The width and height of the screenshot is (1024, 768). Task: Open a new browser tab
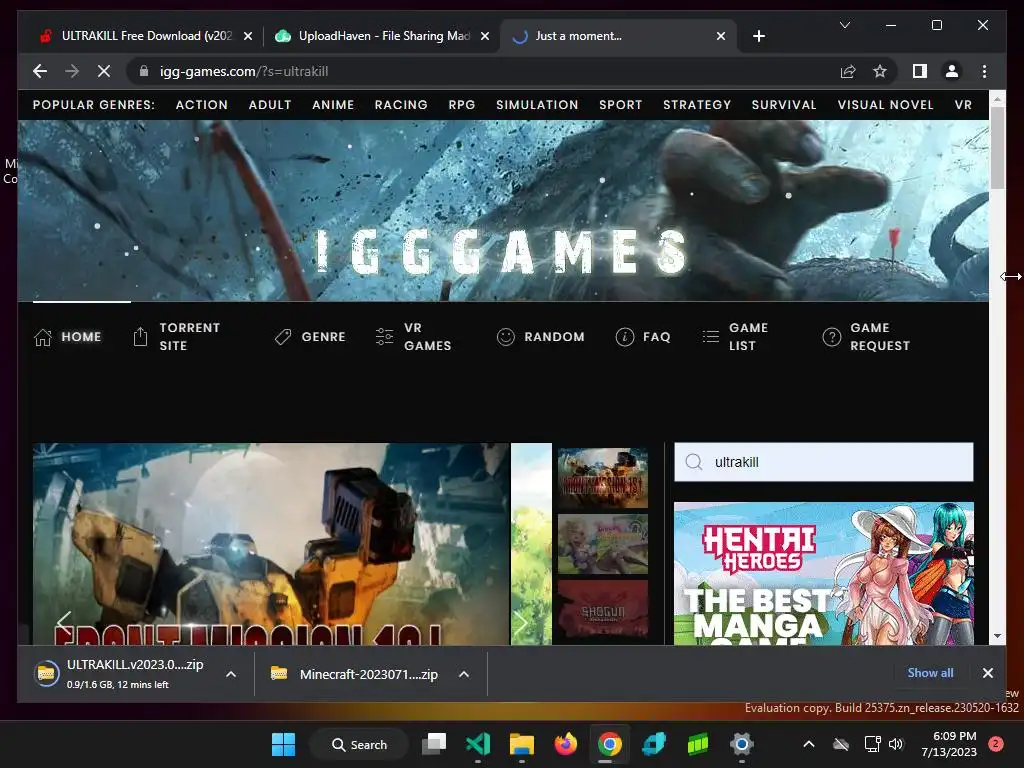point(758,36)
